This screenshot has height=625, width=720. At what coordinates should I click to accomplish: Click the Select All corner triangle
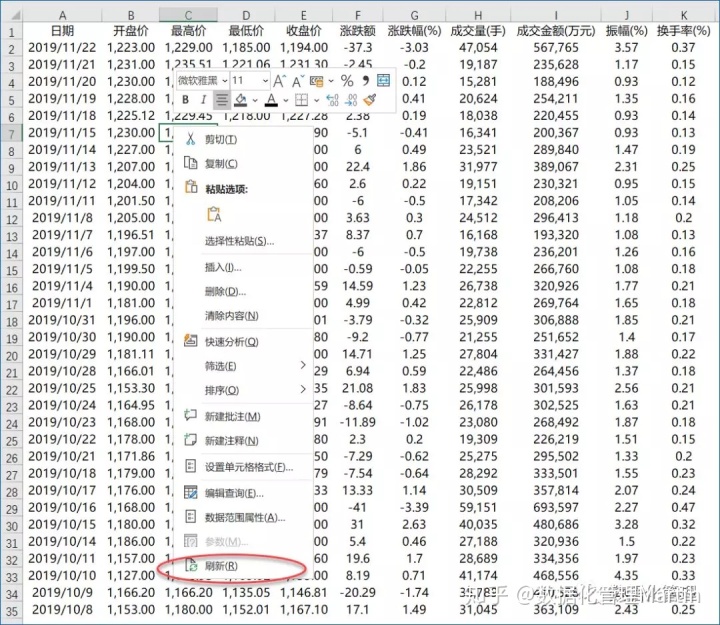point(14,15)
